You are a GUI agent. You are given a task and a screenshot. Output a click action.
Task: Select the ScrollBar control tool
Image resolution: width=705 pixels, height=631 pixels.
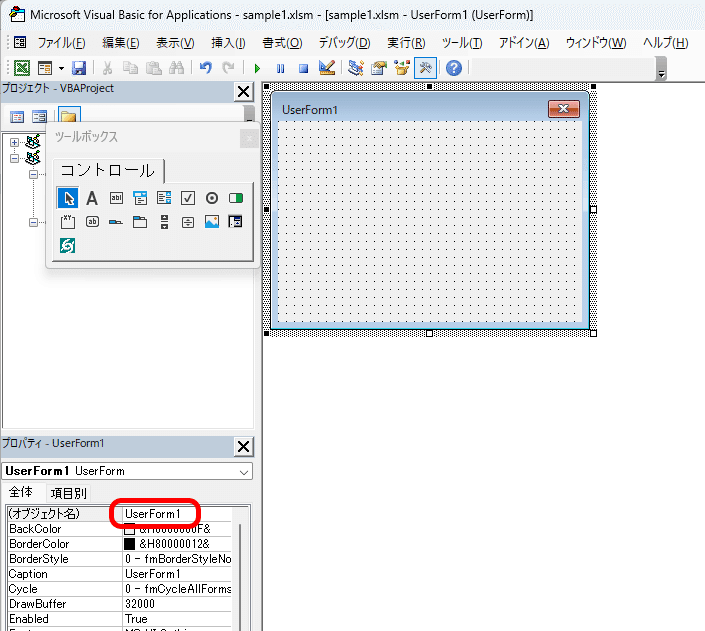pos(164,222)
